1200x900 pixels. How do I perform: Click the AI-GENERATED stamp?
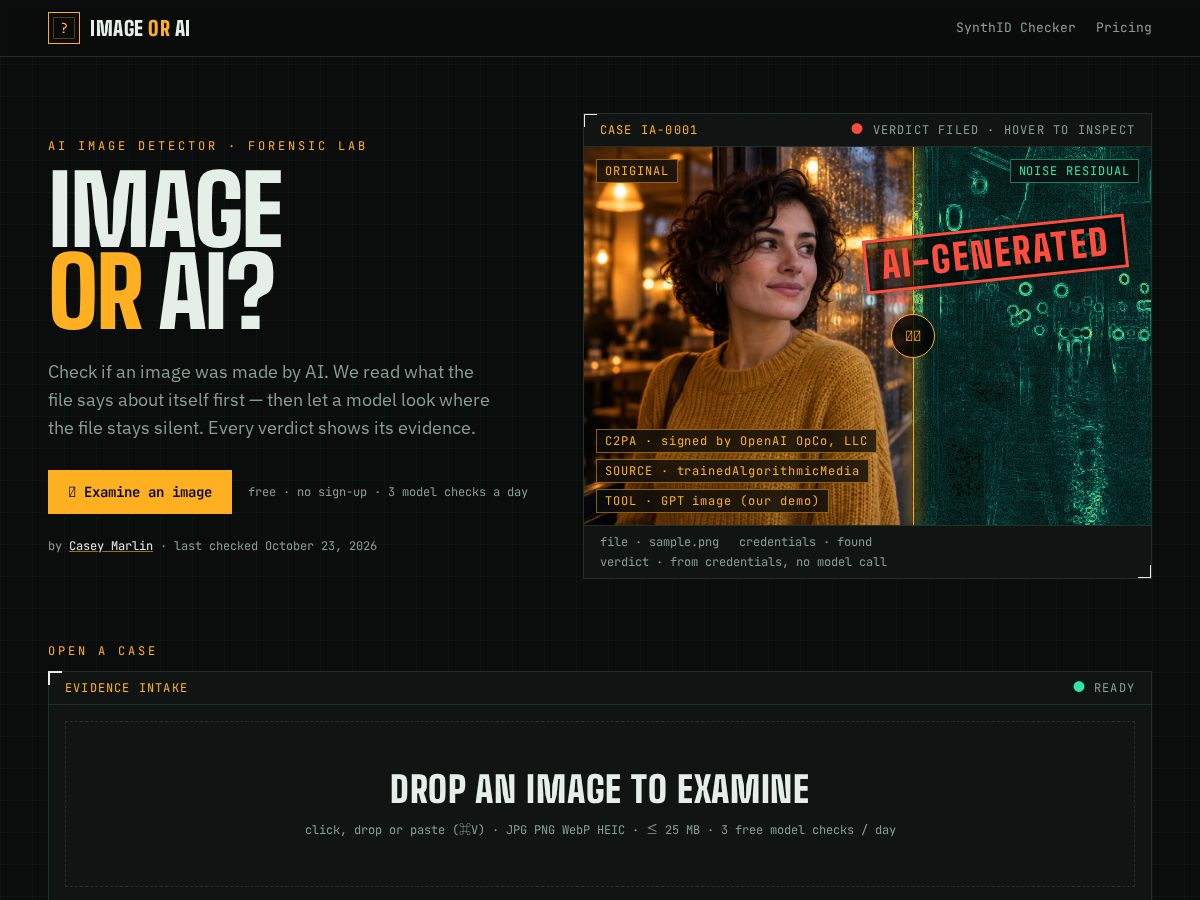(x=996, y=254)
